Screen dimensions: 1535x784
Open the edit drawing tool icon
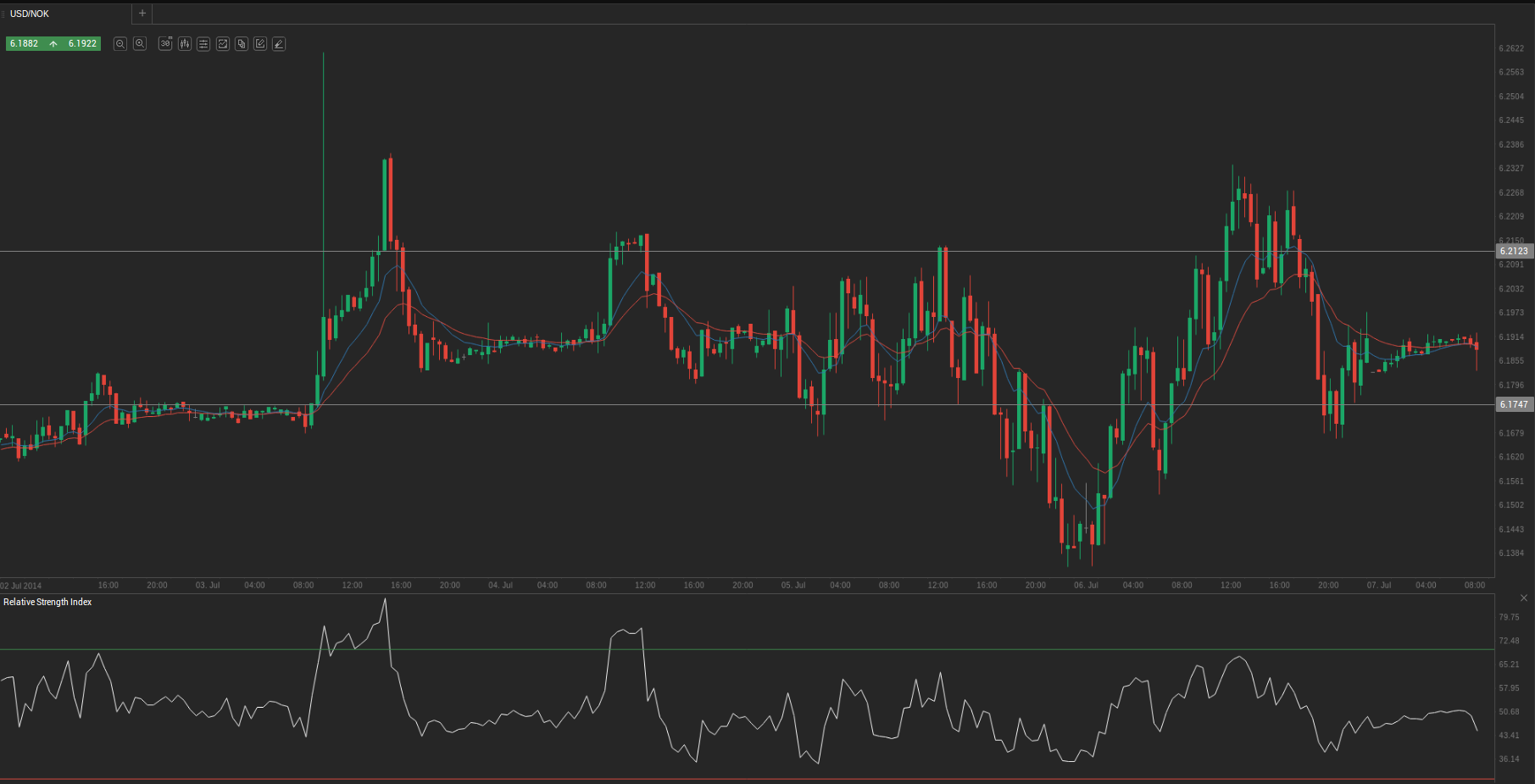click(260, 43)
